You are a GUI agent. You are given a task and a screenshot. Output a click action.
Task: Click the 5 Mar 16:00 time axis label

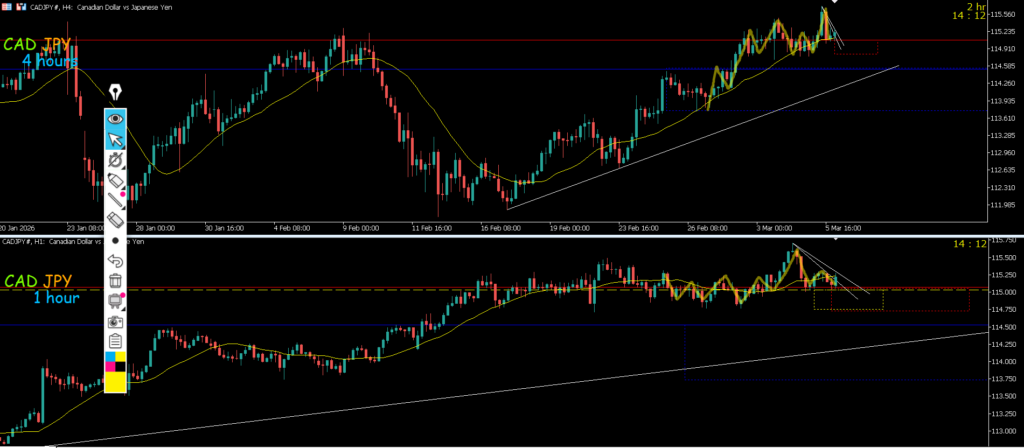pyautogui.click(x=842, y=227)
